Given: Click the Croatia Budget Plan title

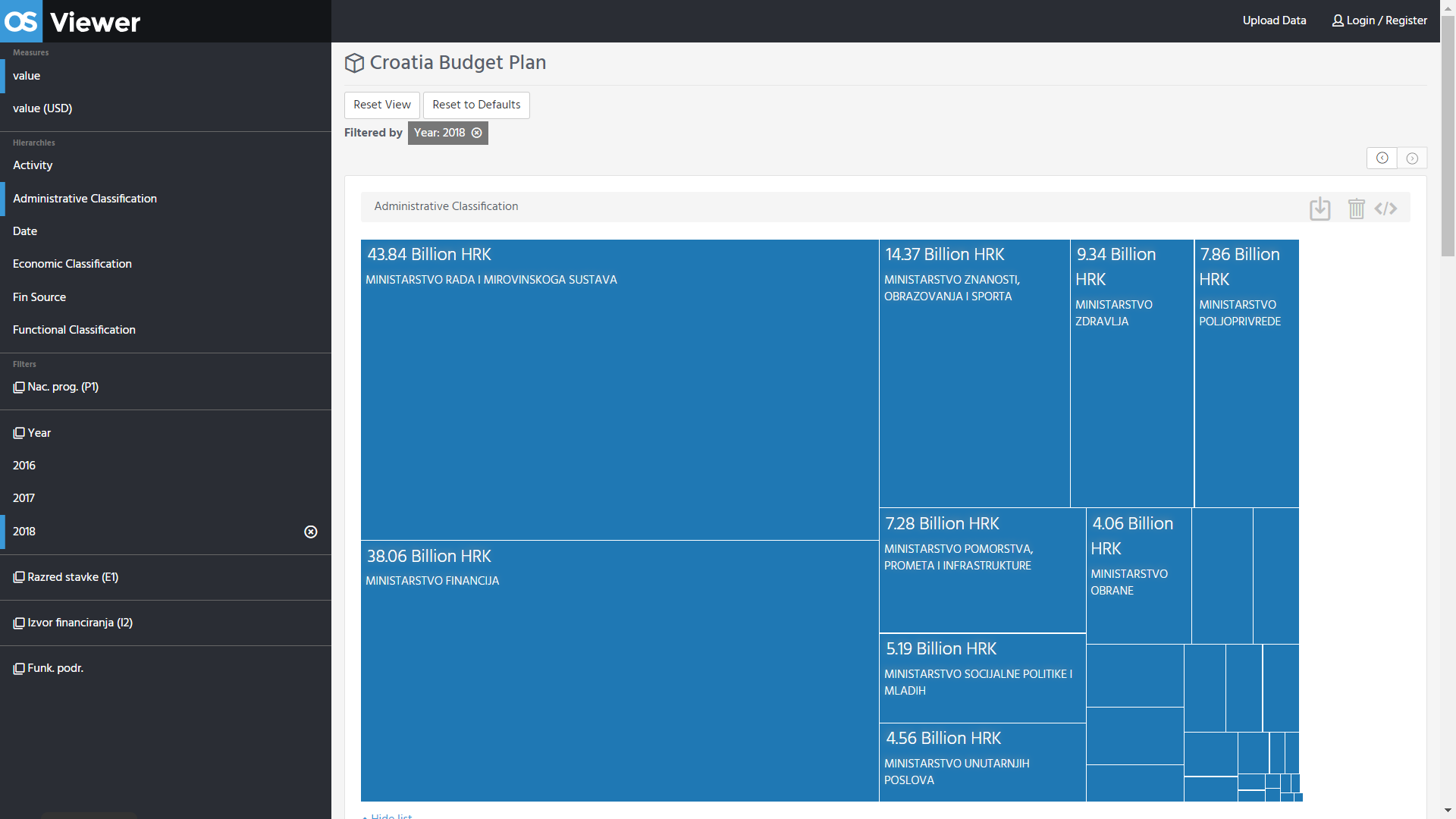Looking at the screenshot, I should [458, 63].
